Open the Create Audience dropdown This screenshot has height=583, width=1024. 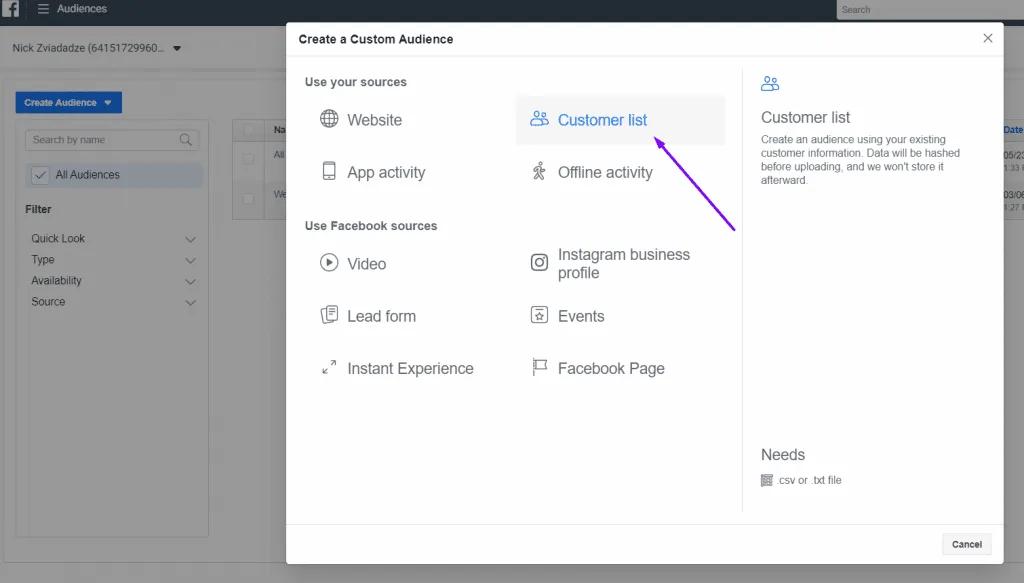click(x=69, y=102)
